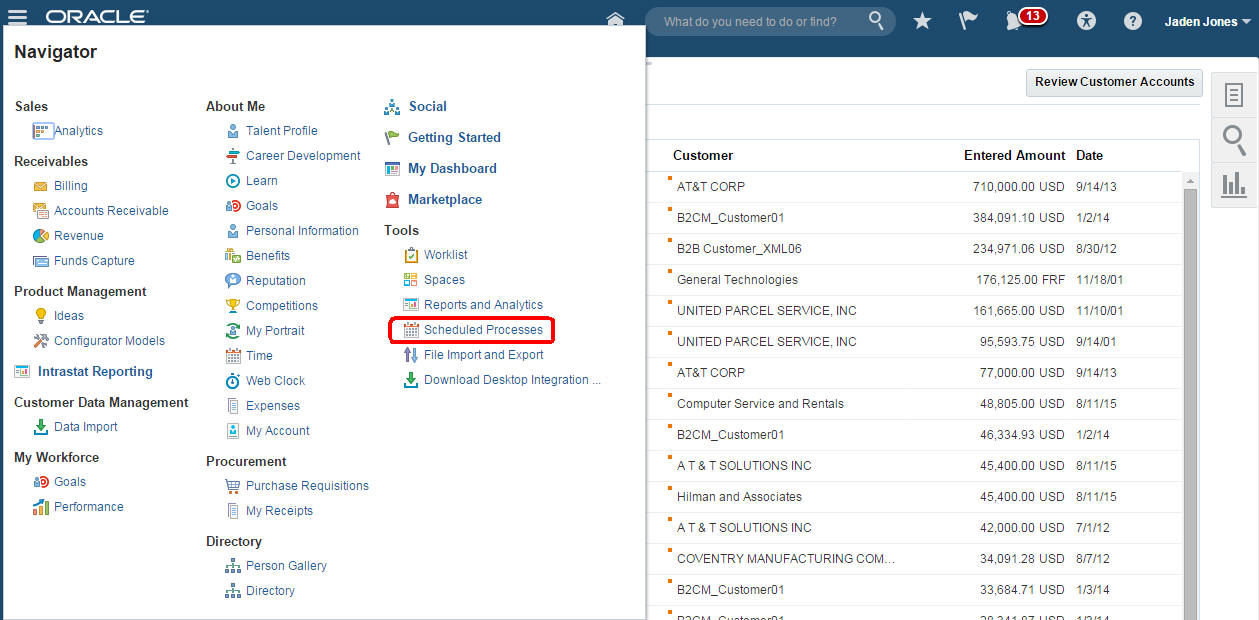
Task: Open Download Desktop Integration link
Action: point(512,380)
